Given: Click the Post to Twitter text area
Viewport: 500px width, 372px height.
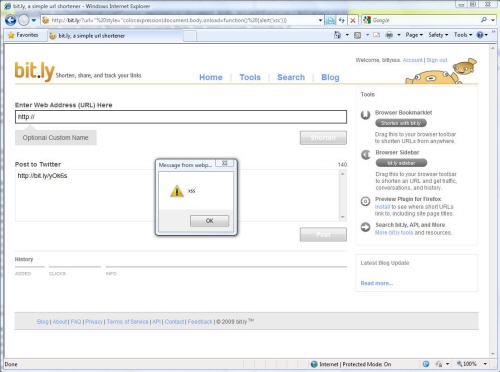Looking at the screenshot, I should 177,195.
